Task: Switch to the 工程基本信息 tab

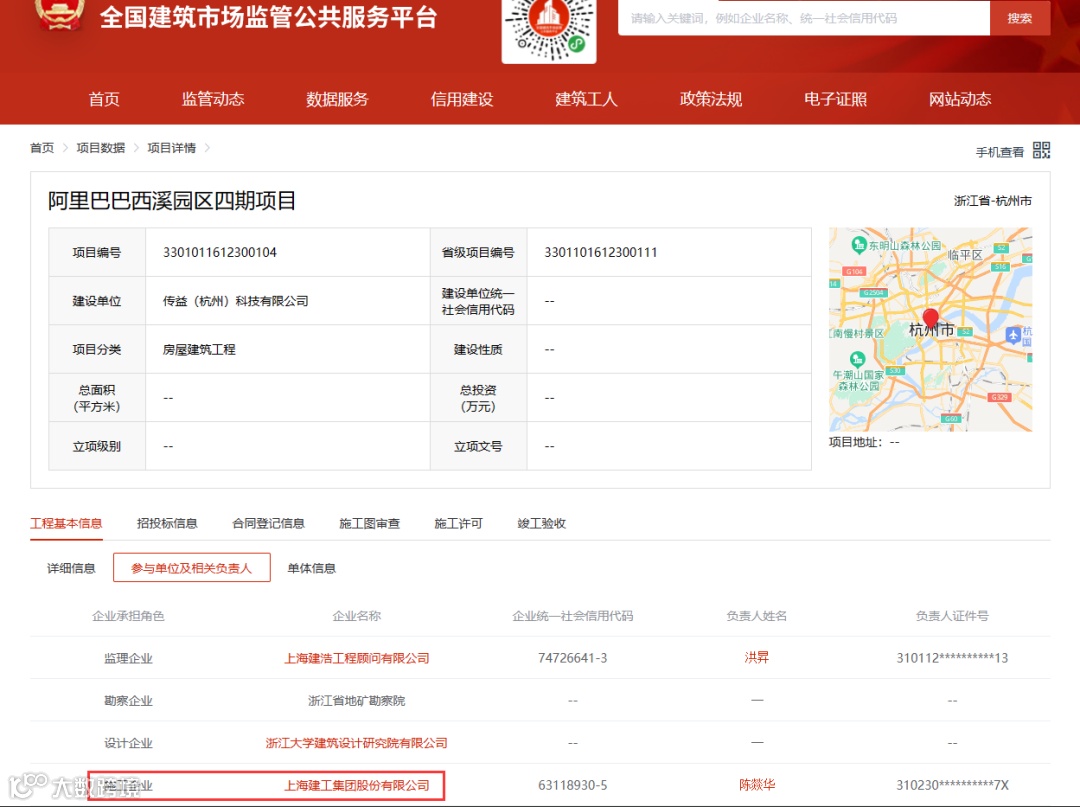Action: pos(66,523)
